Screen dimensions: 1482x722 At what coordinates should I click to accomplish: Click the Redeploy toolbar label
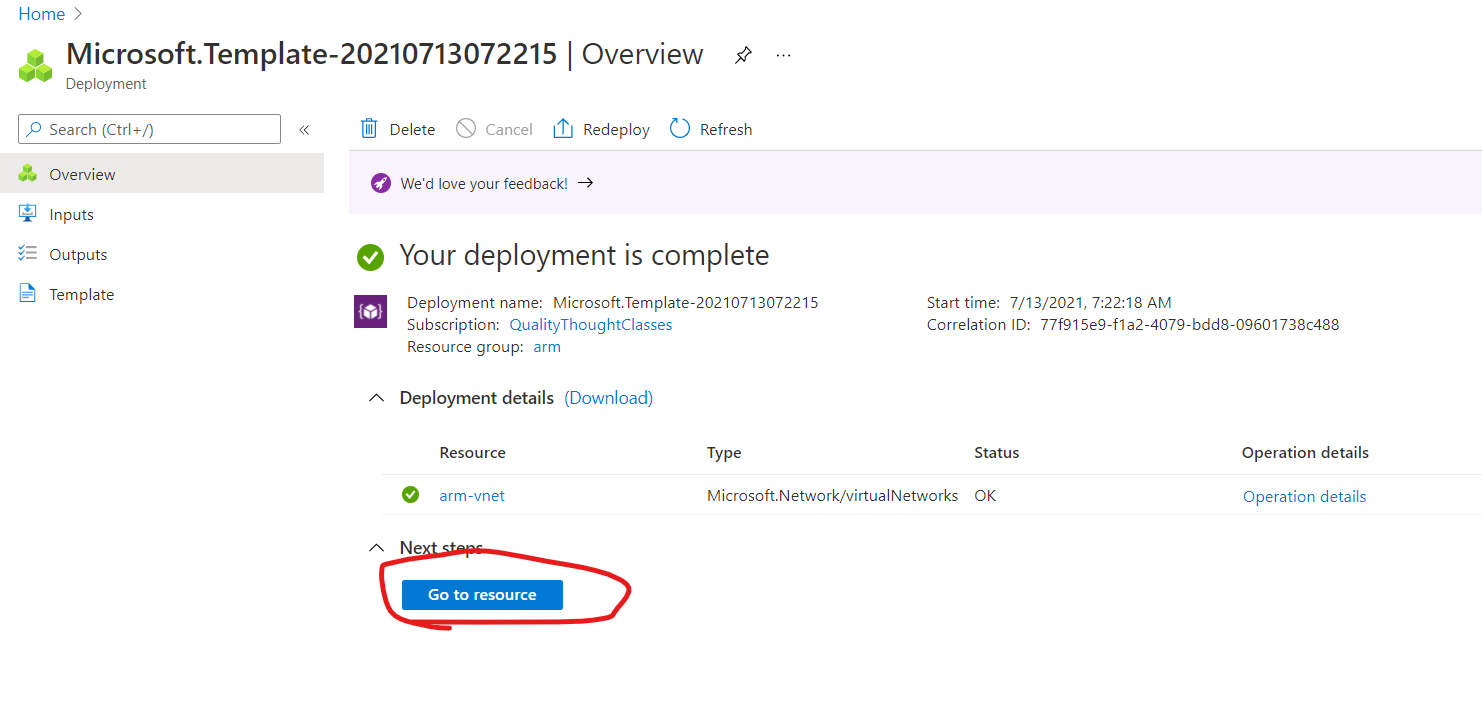616,130
